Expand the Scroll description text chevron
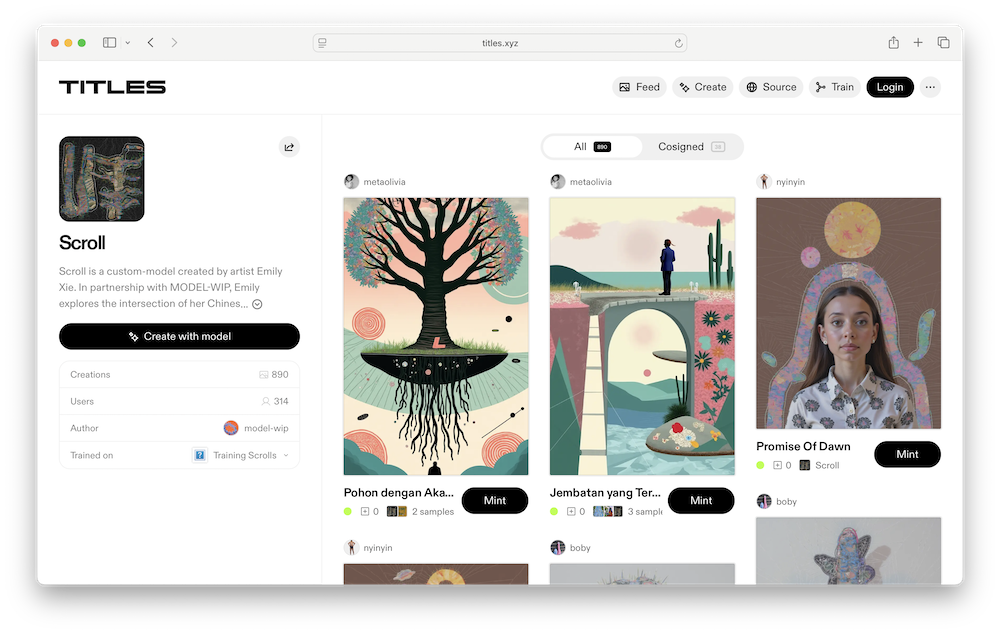 click(257, 304)
